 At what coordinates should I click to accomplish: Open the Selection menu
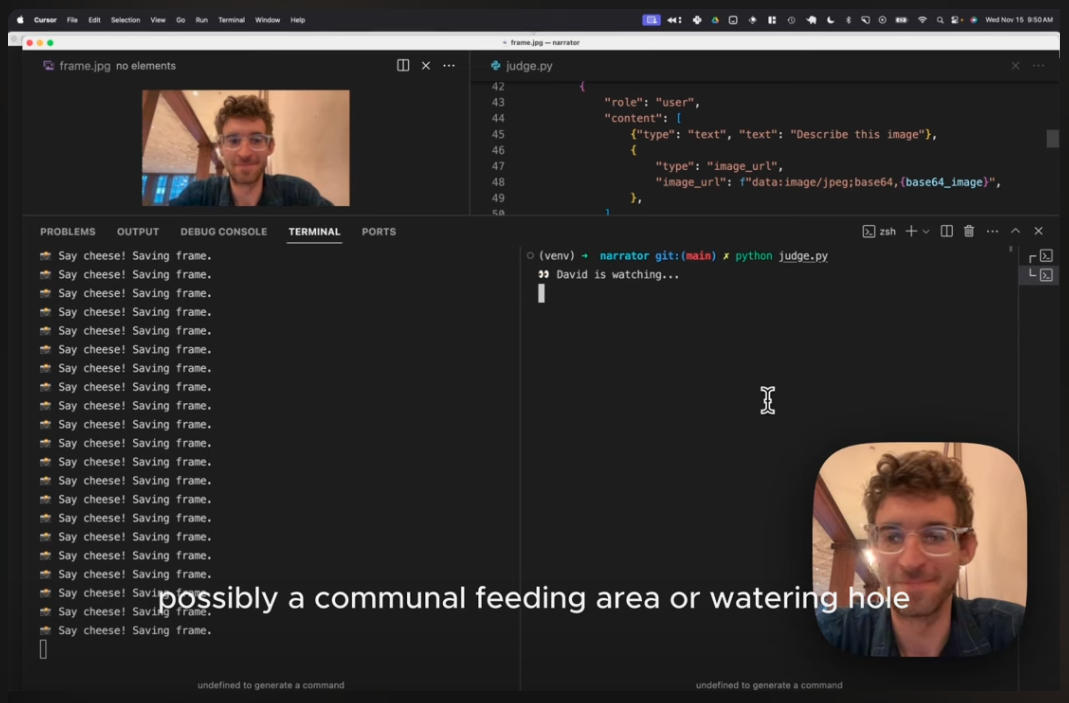point(125,20)
